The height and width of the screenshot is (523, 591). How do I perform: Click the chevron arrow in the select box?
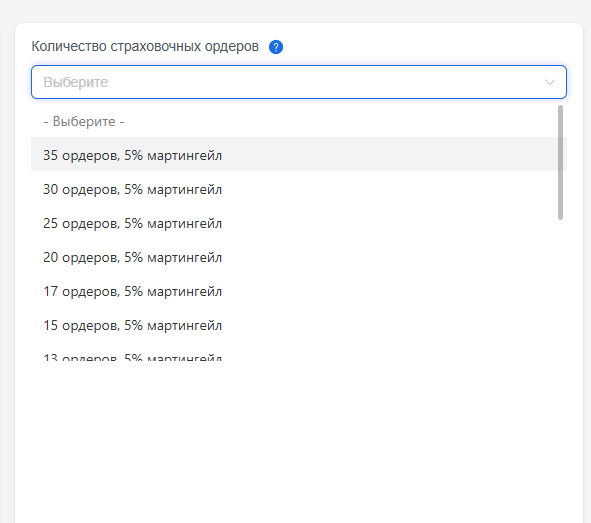[550, 82]
